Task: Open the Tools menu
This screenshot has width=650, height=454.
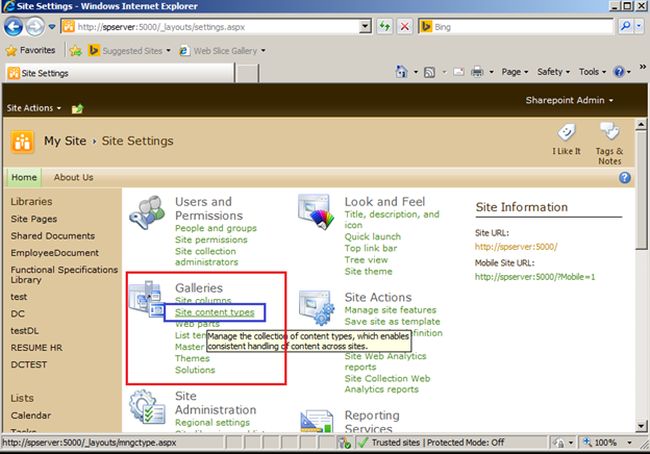Action: (x=592, y=72)
